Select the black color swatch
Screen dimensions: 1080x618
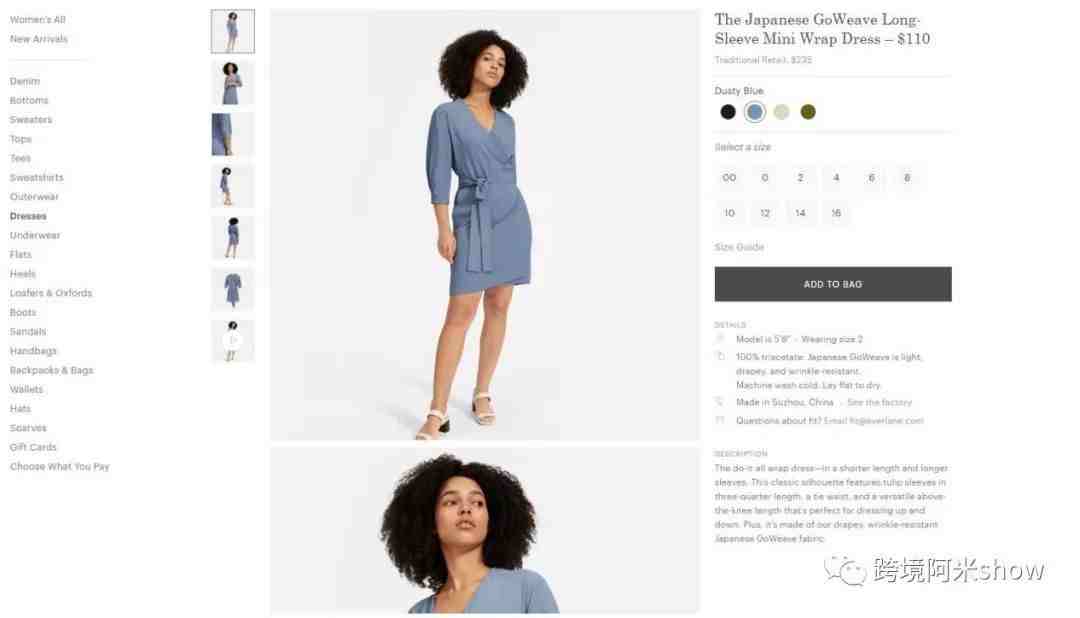point(727,112)
